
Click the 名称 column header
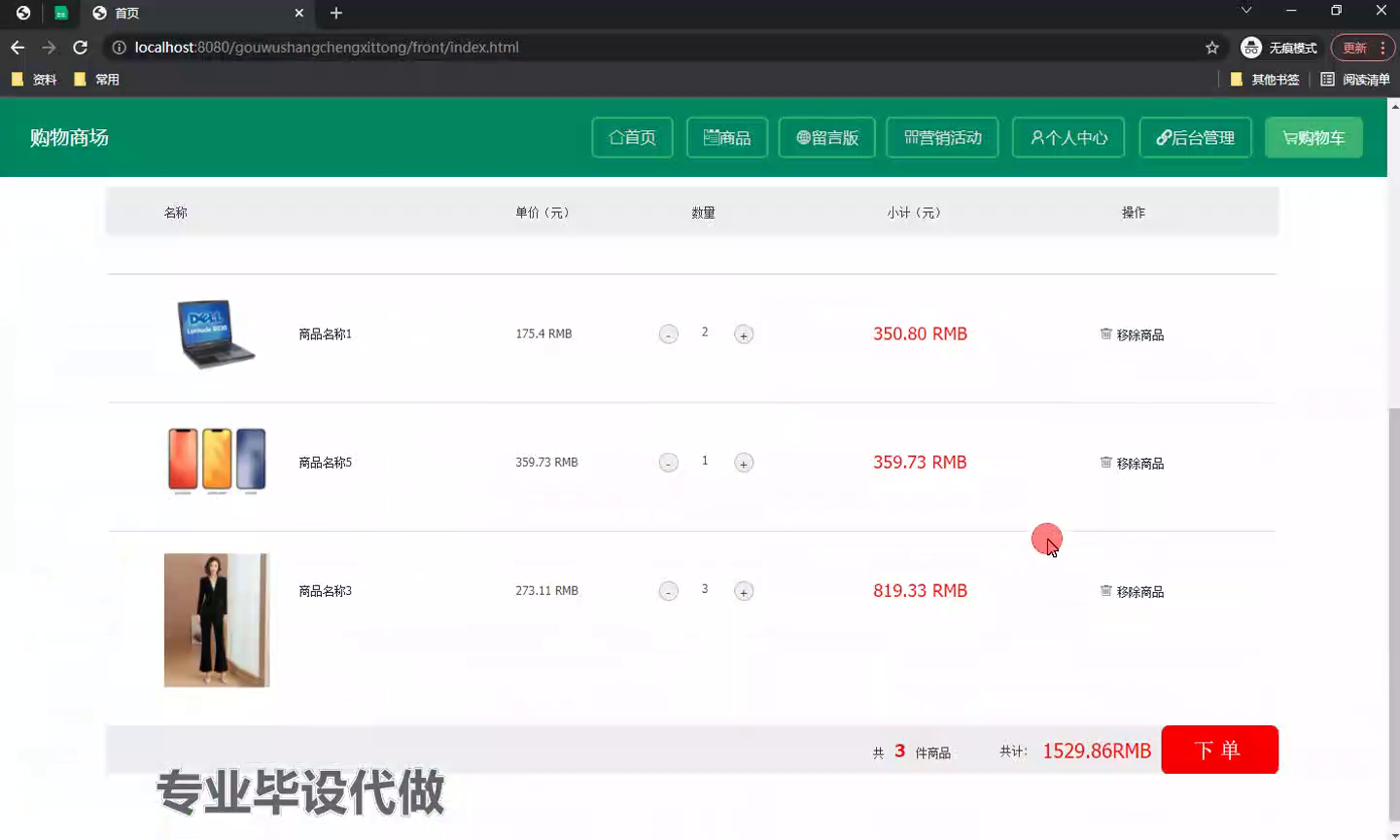click(175, 212)
